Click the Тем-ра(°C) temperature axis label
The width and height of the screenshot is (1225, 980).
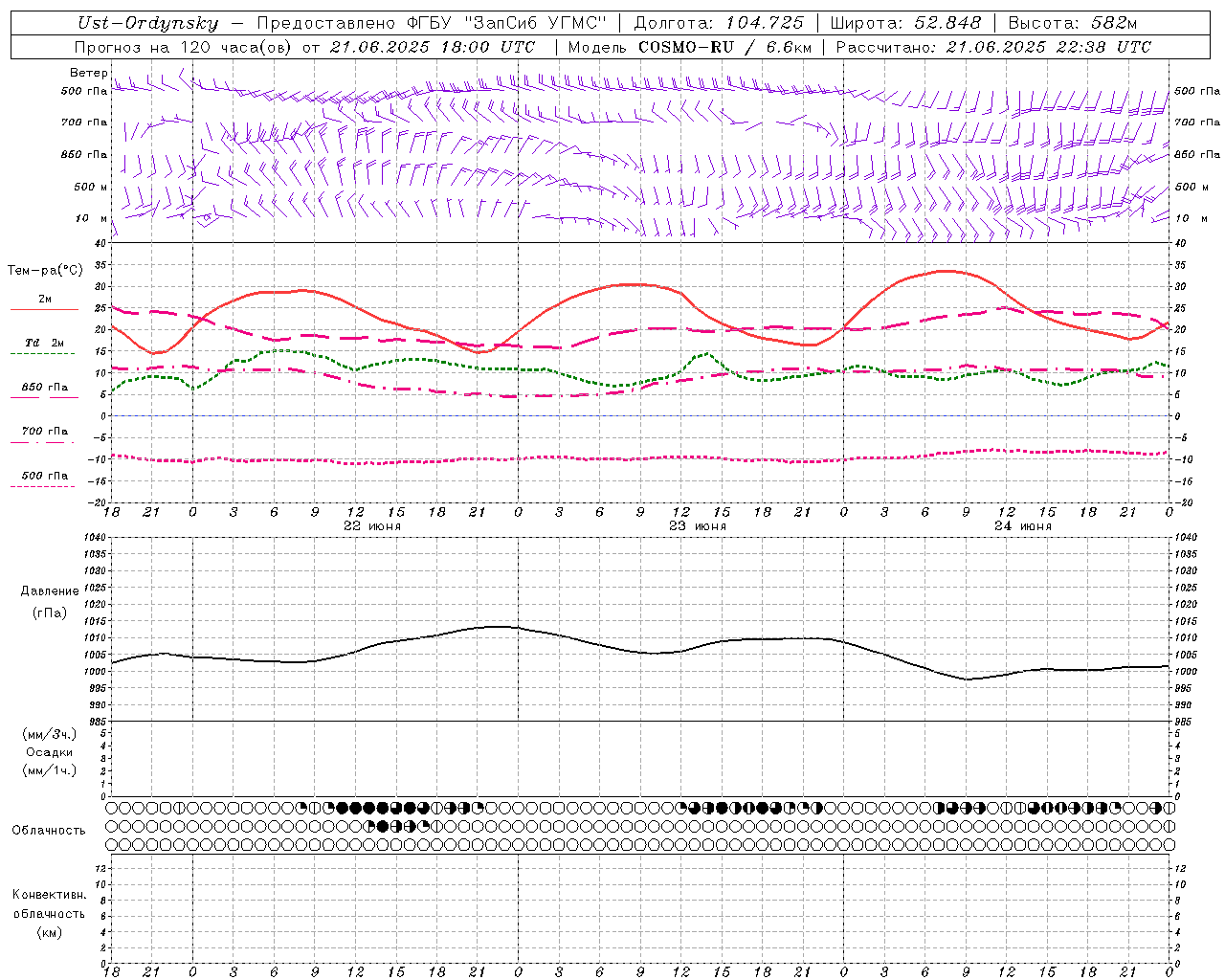pyautogui.click(x=45, y=271)
